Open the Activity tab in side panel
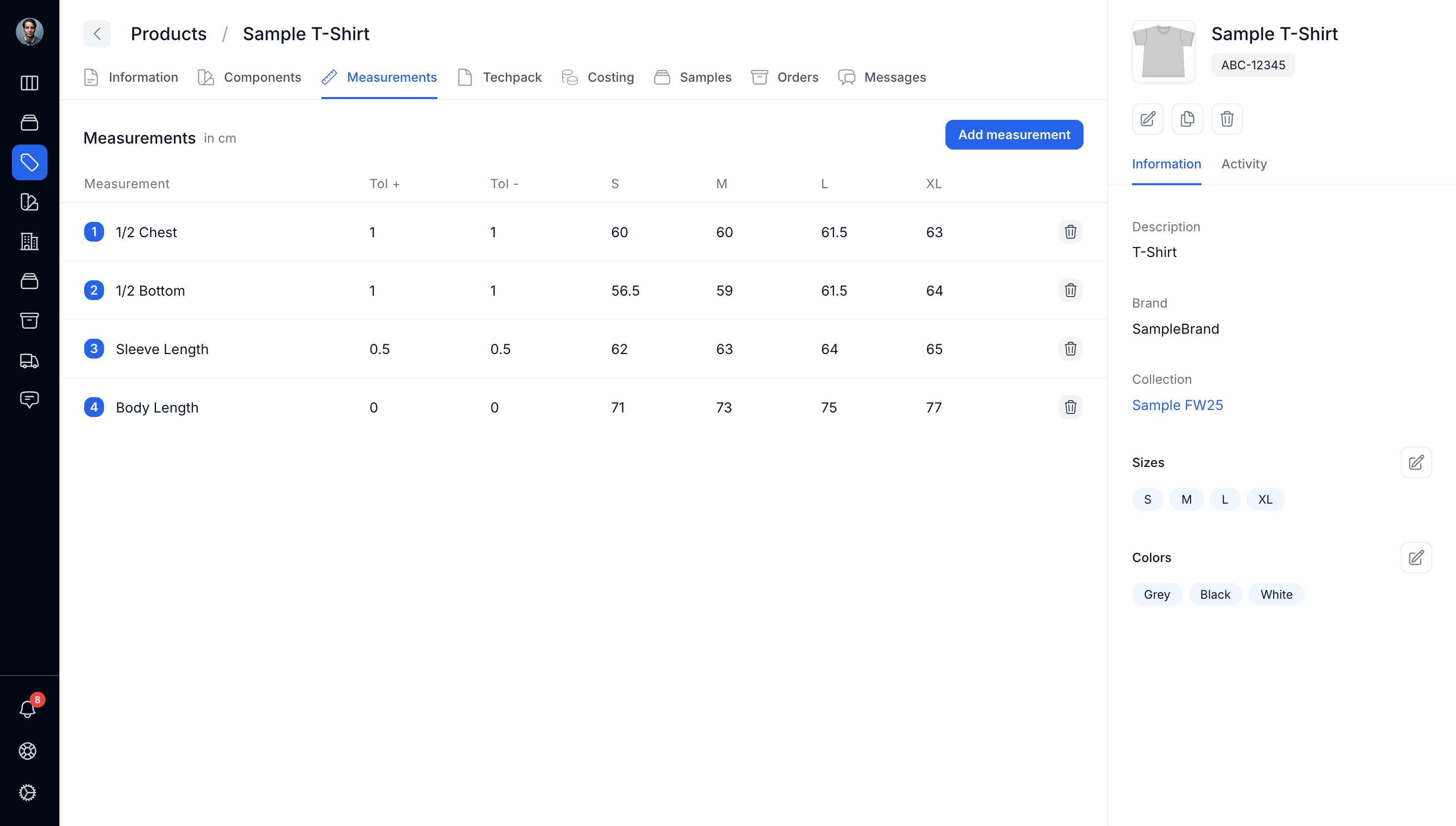Image resolution: width=1456 pixels, height=826 pixels. coord(1244,164)
